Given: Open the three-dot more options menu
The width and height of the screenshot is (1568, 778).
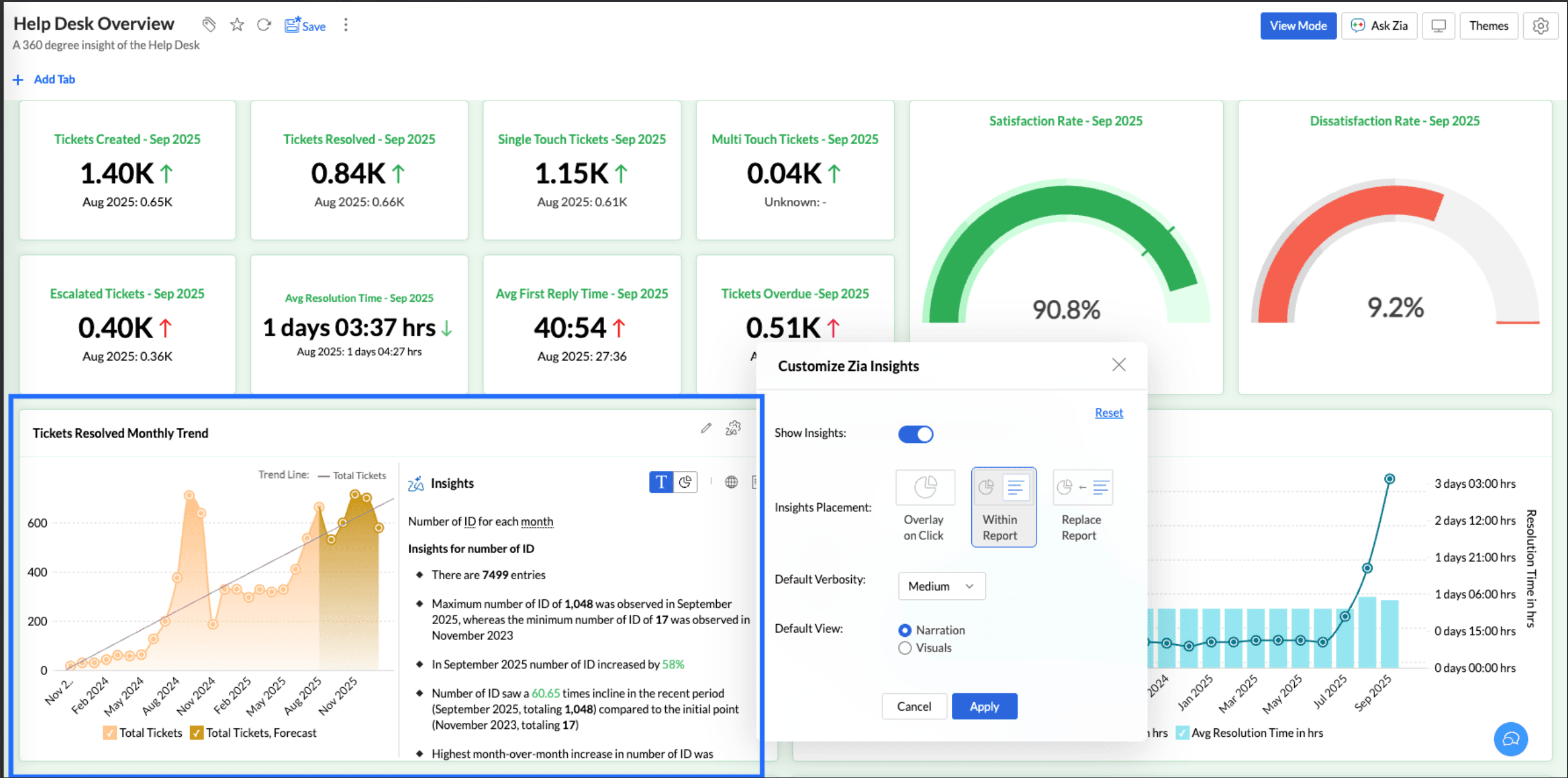Looking at the screenshot, I should tap(346, 24).
